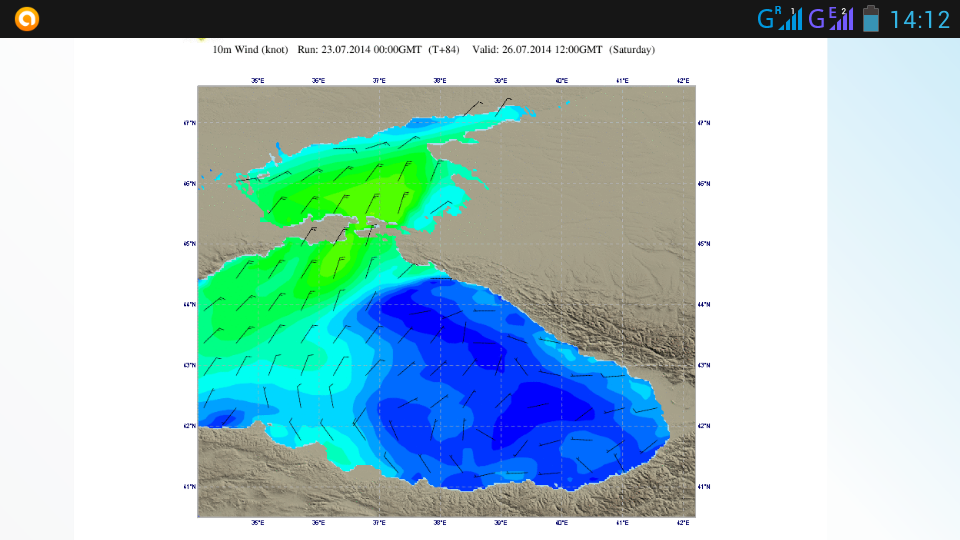Click the 'Valid: 26.07.2014 12:00GMT' text
The width and height of the screenshot is (960, 540).
(537, 50)
